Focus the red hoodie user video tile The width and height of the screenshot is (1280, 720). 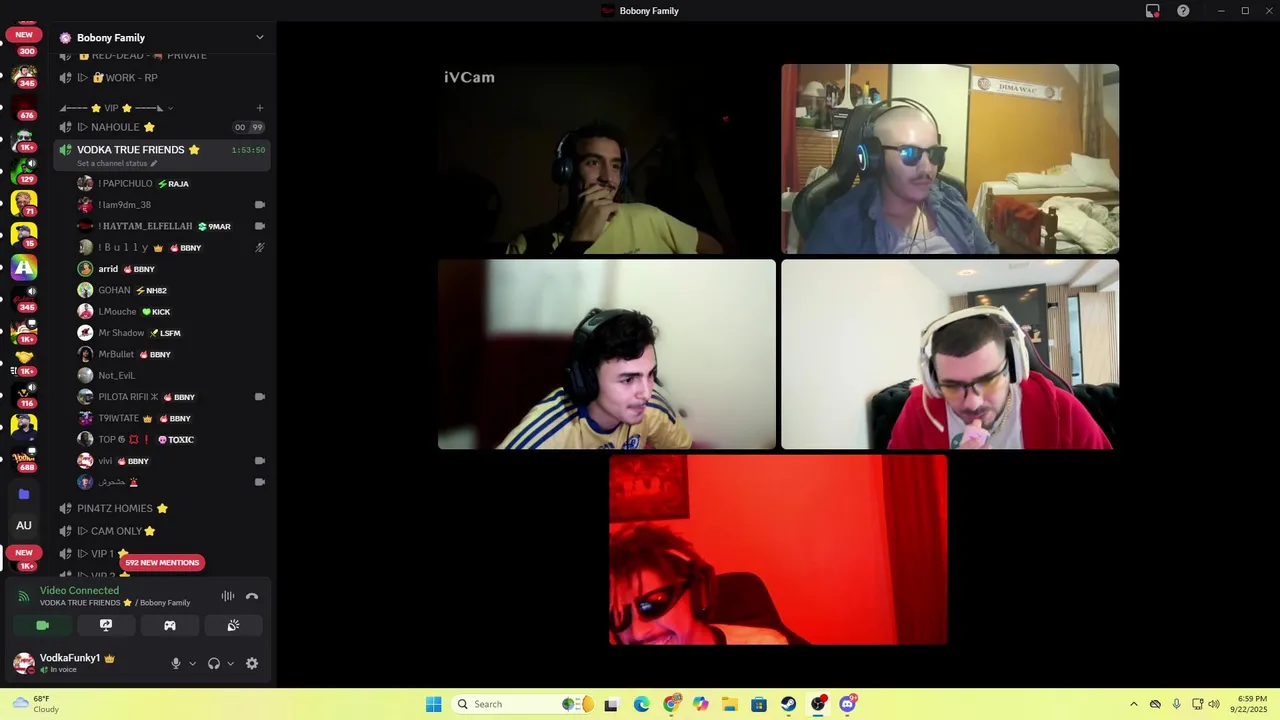[x=950, y=354]
